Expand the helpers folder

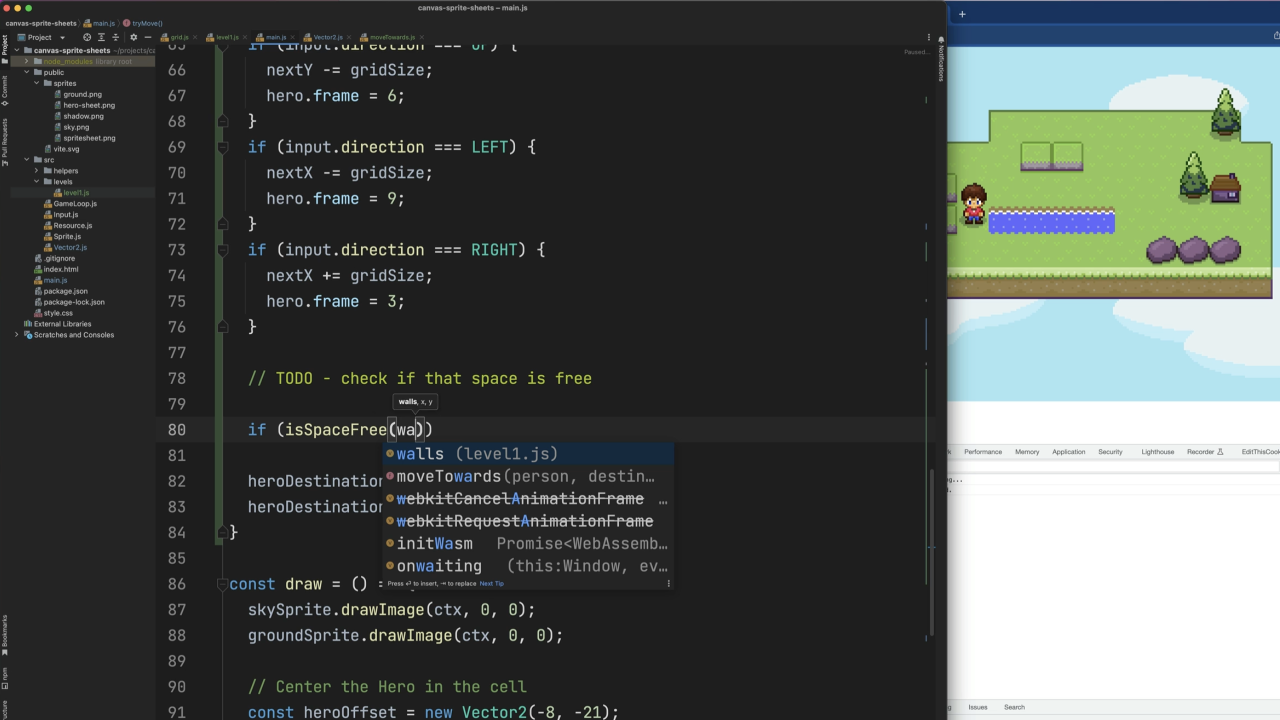coord(36,171)
